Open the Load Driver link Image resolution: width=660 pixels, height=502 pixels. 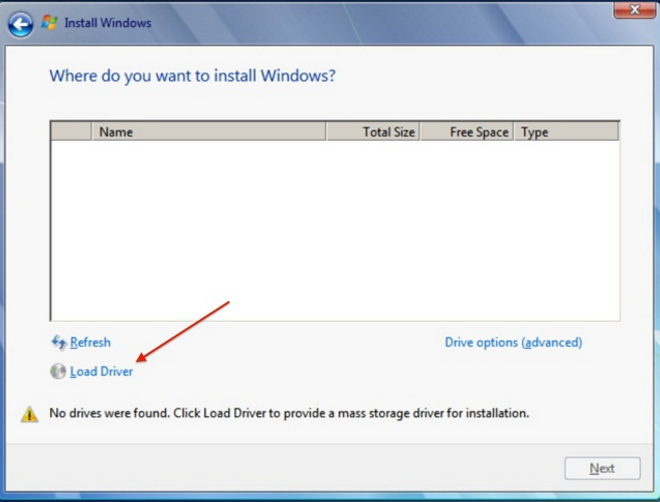[x=101, y=372]
